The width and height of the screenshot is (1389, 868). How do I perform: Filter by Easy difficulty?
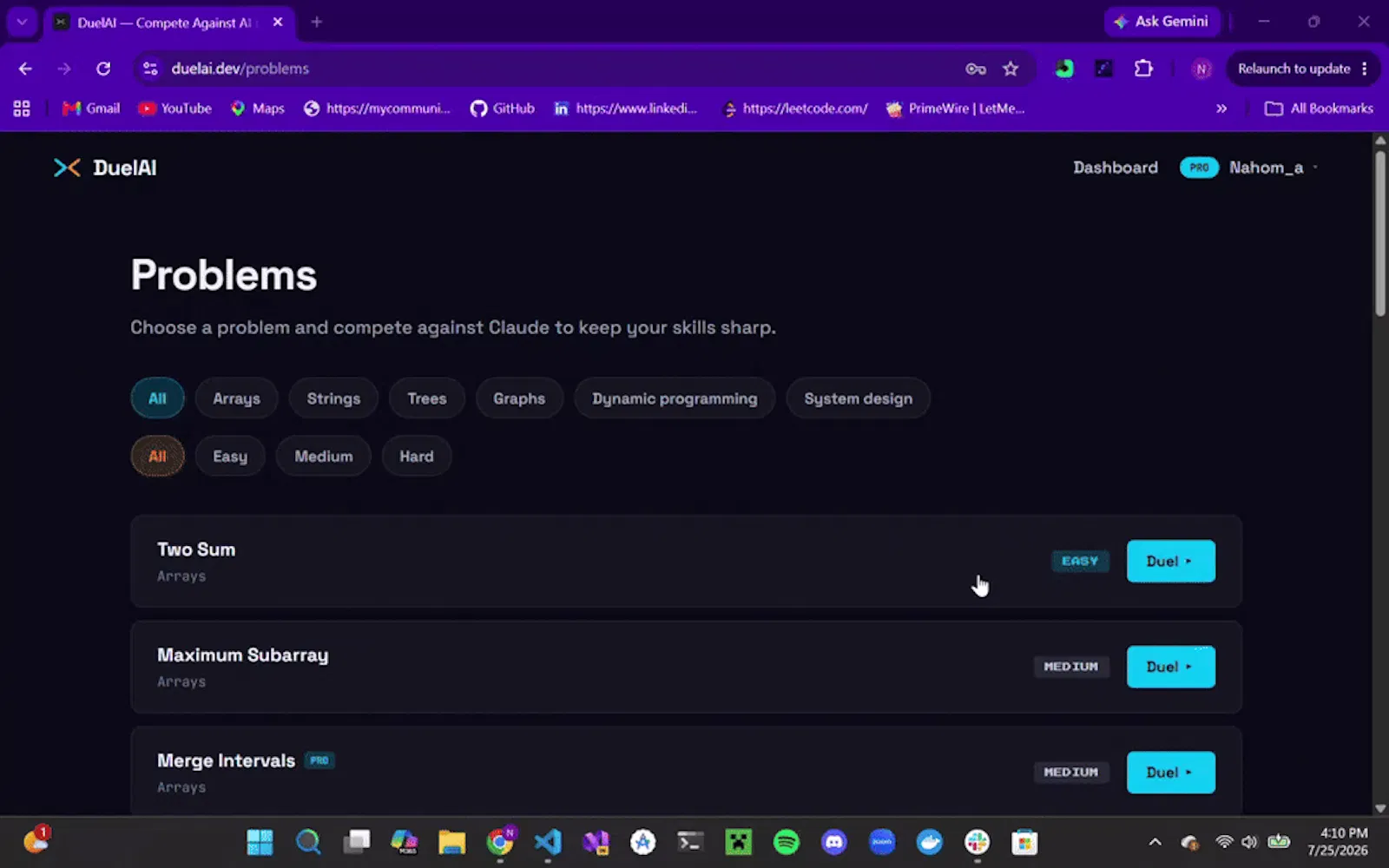[230, 456]
